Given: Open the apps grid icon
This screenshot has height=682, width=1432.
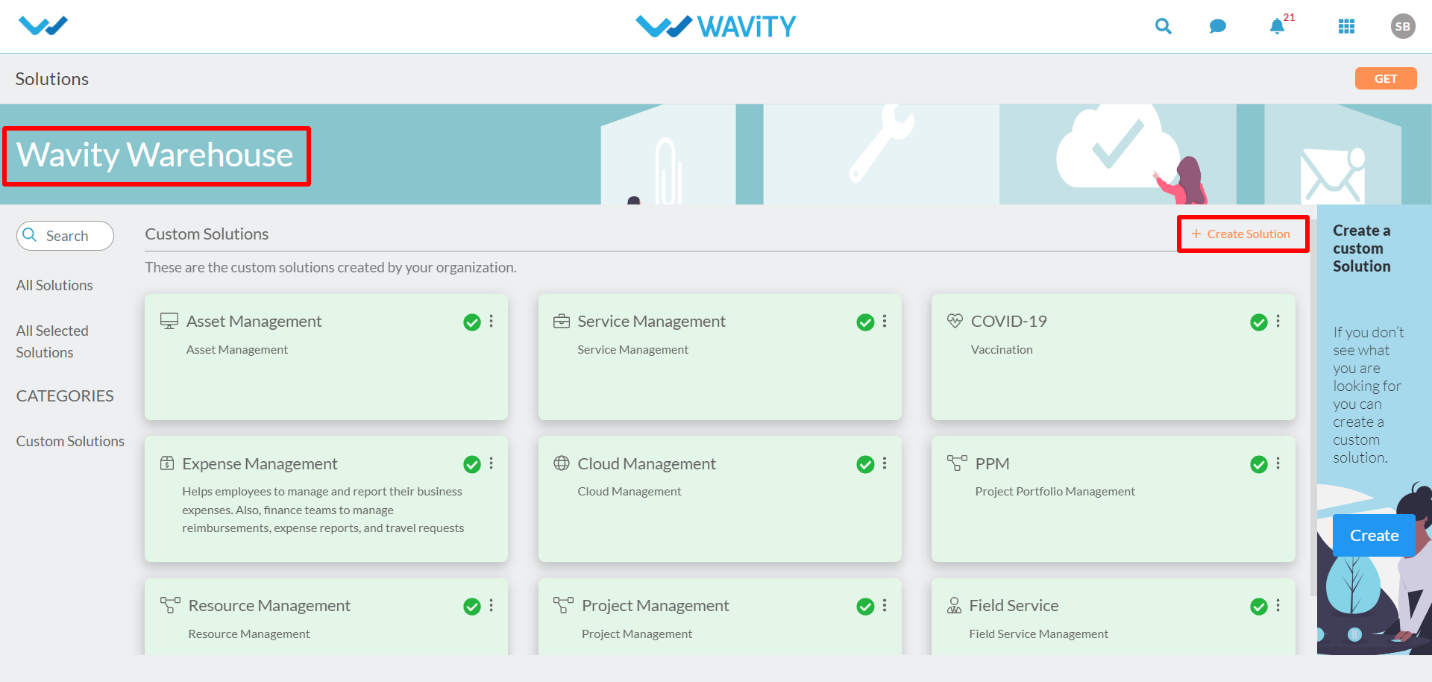Looking at the screenshot, I should click(x=1346, y=27).
